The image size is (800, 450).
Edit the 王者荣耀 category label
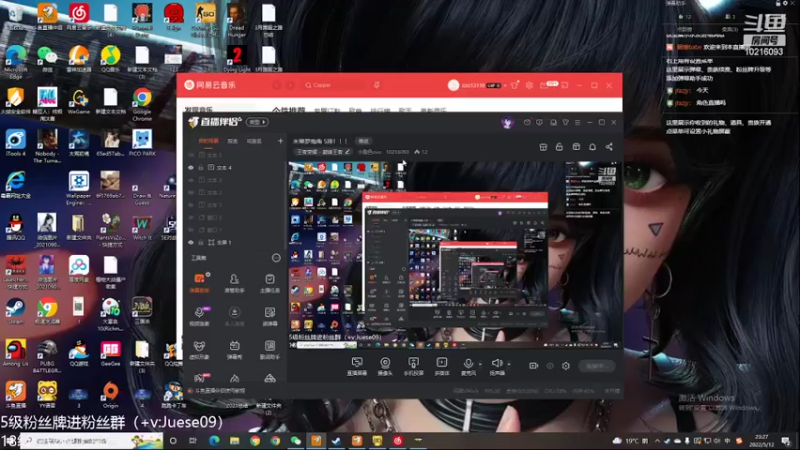click(x=323, y=152)
